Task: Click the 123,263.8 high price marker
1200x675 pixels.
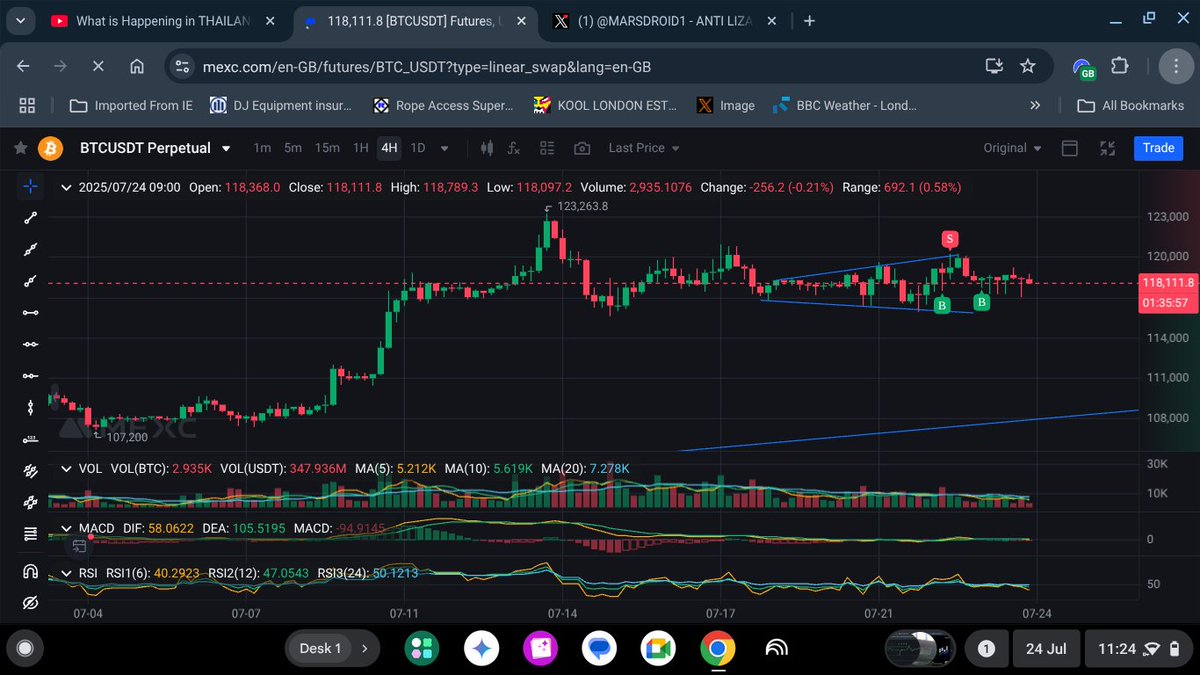Action: [x=582, y=206]
